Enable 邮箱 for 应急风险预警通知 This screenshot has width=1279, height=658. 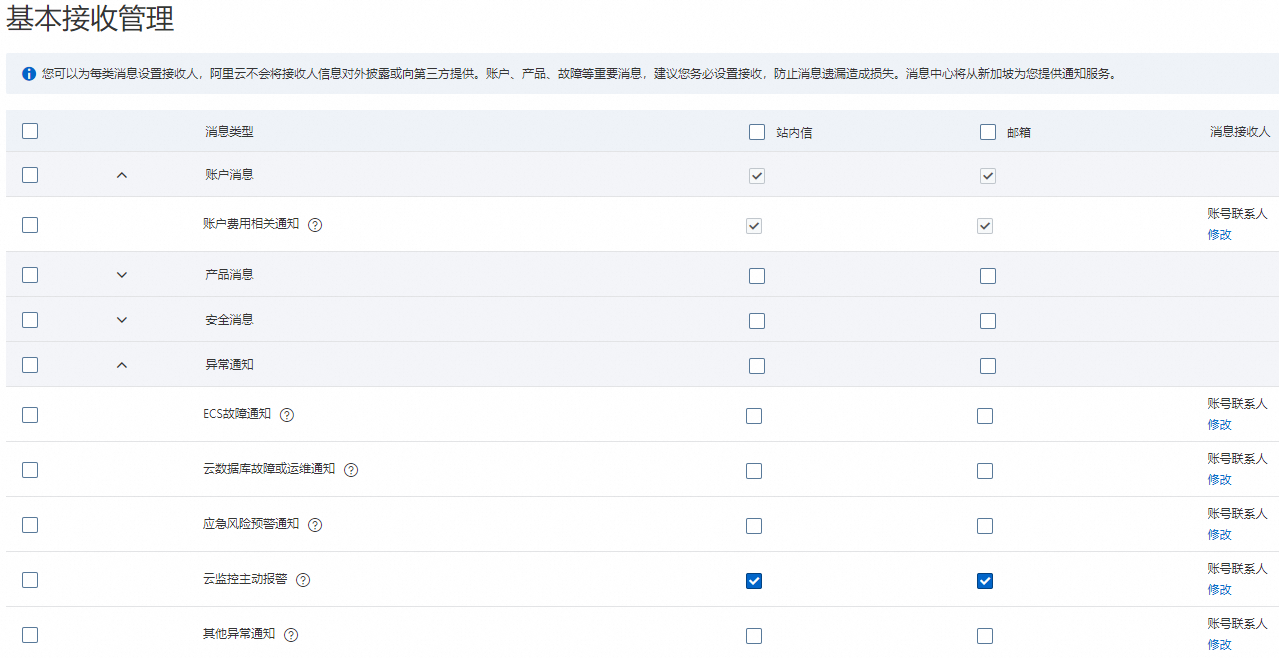pyautogui.click(x=985, y=526)
